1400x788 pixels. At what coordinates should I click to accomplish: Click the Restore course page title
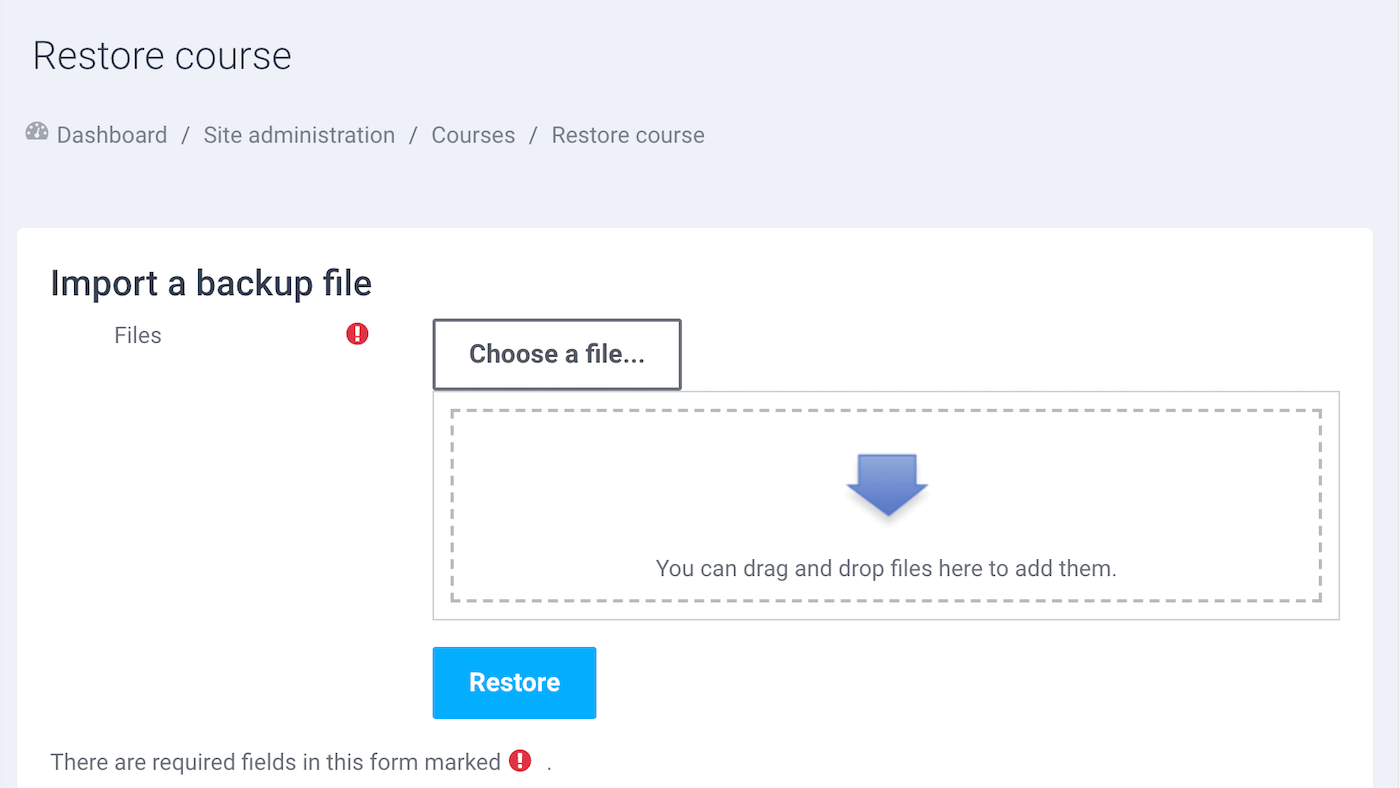coord(162,56)
